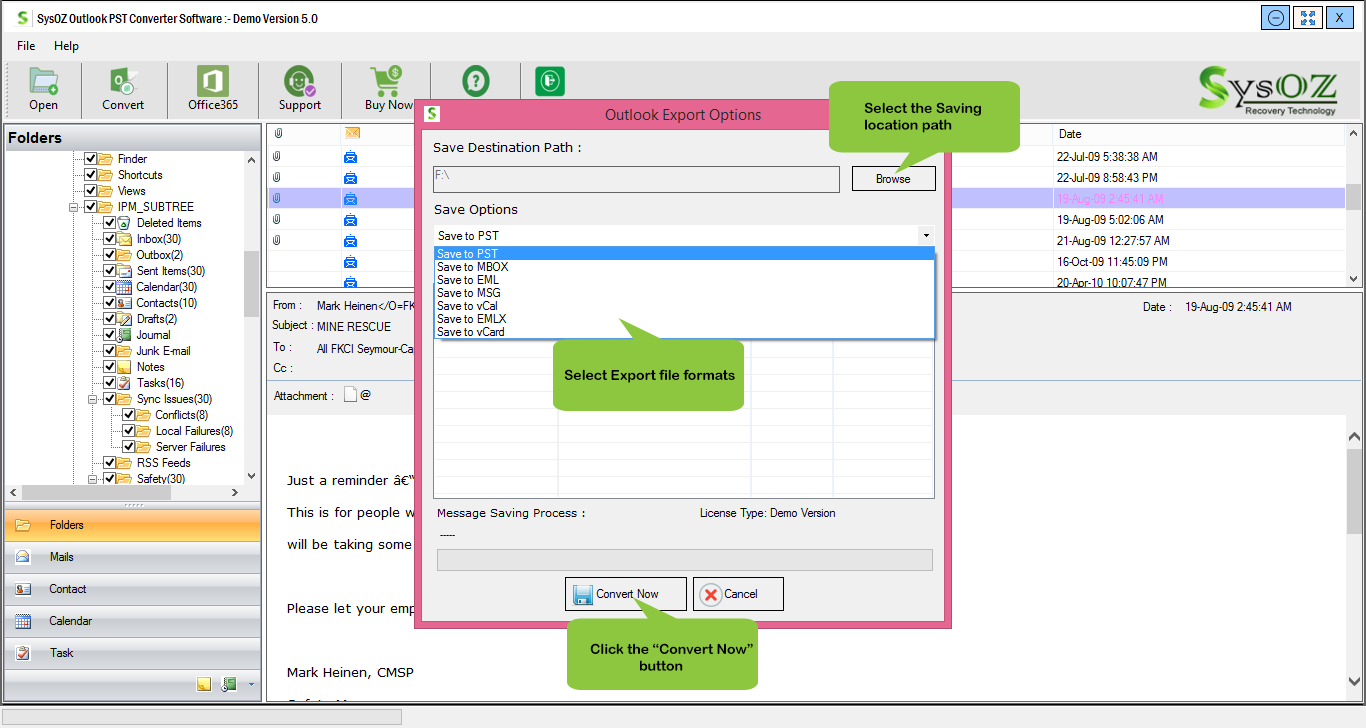The width and height of the screenshot is (1366, 728).
Task: Switch to Contact navigation pane
Action: [133, 589]
